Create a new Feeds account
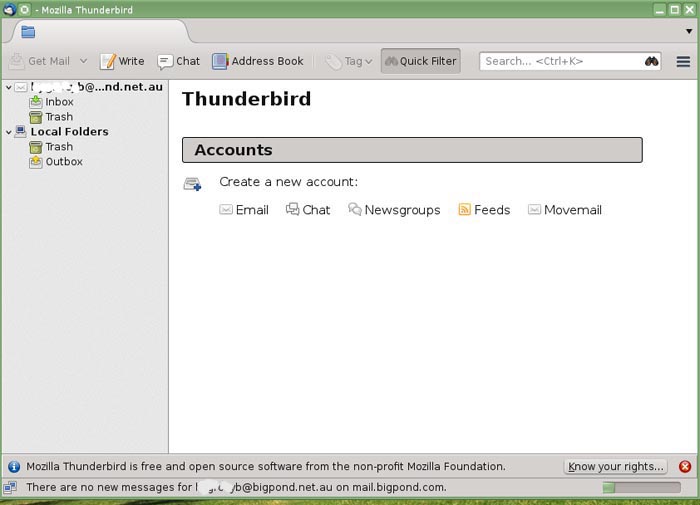The image size is (700, 505). pyautogui.click(x=484, y=210)
